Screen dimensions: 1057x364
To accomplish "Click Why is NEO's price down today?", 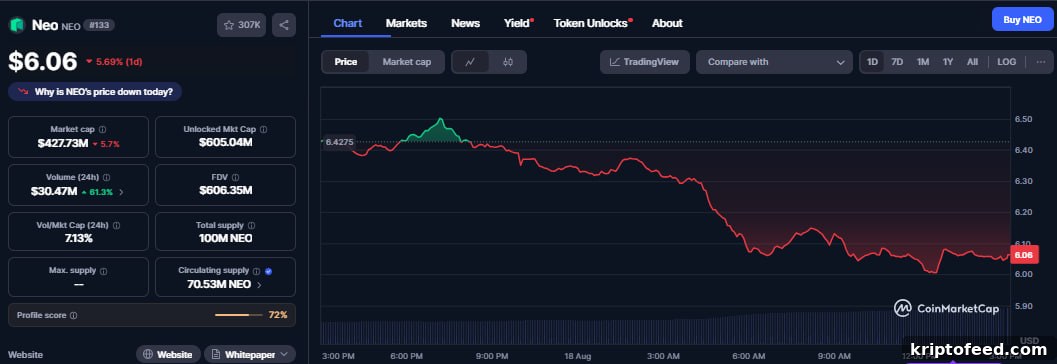I will click(95, 92).
